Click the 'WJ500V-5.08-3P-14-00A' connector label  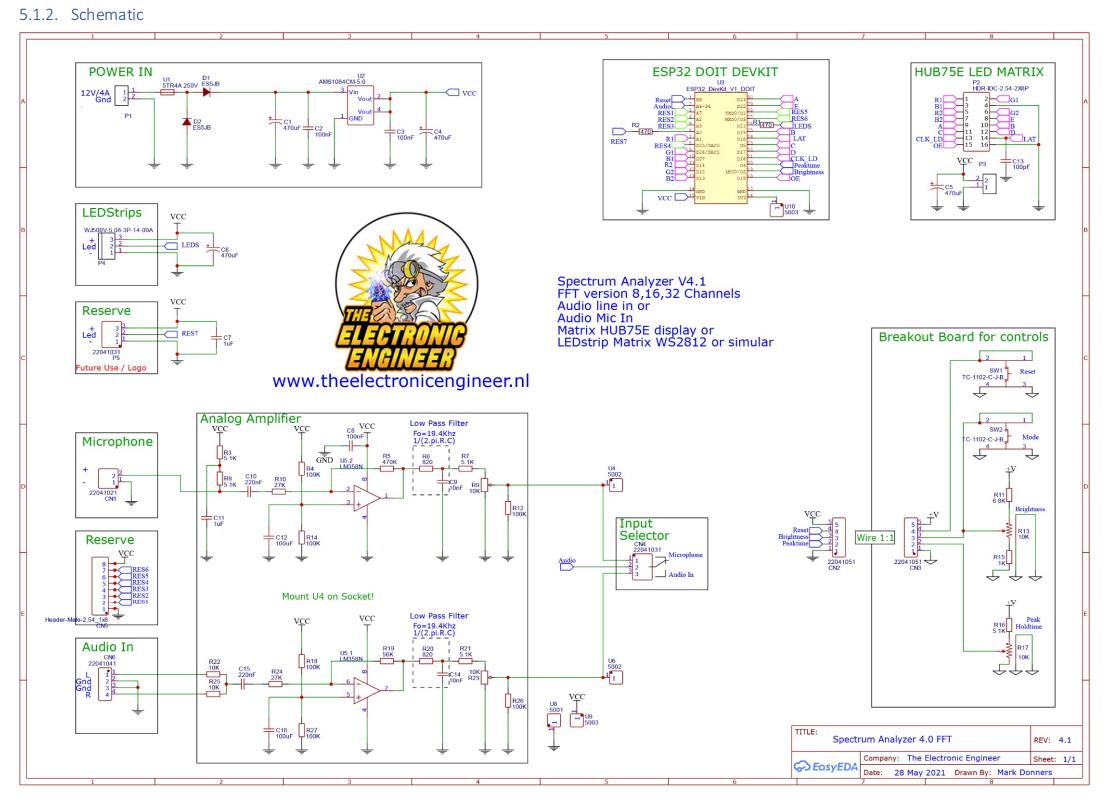tap(118, 230)
